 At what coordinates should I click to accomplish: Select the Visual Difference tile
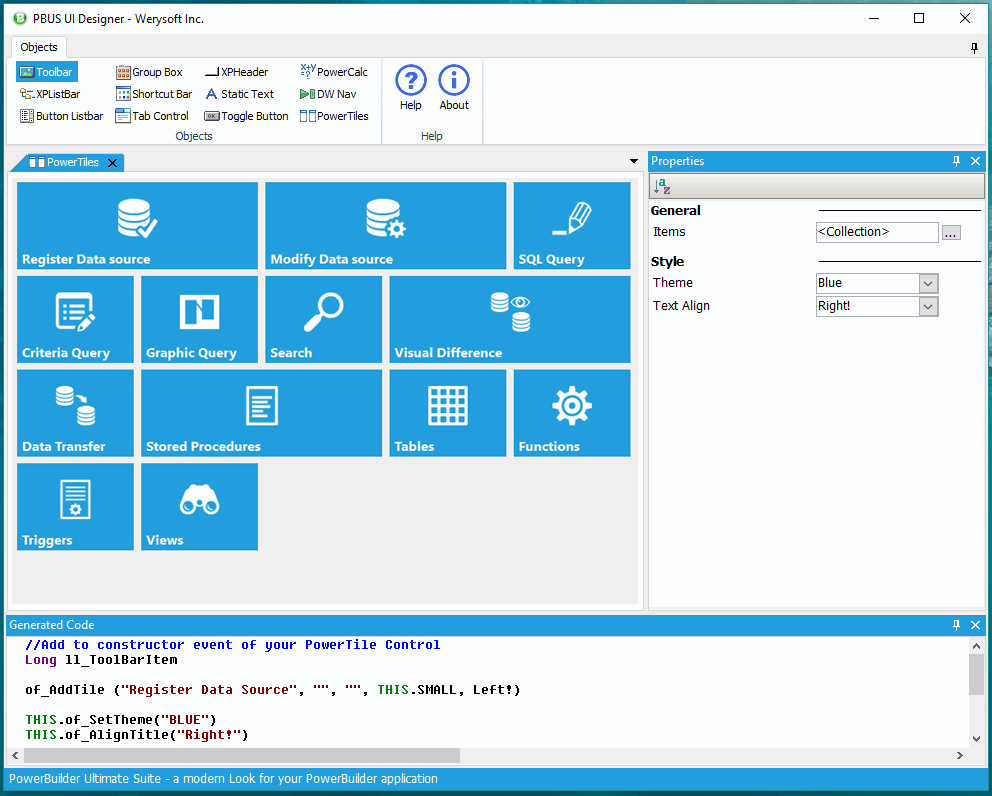click(x=509, y=319)
